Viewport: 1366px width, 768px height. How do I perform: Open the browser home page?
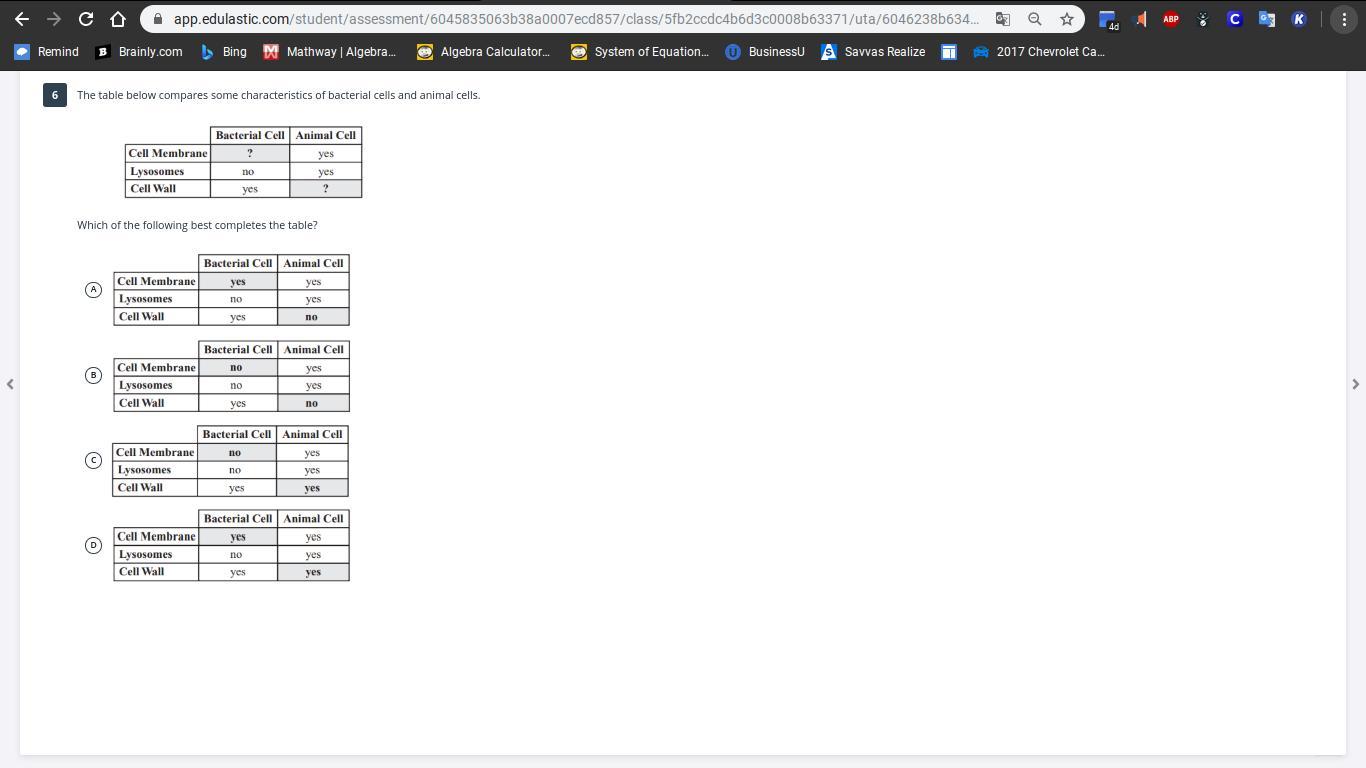pyautogui.click(x=118, y=19)
